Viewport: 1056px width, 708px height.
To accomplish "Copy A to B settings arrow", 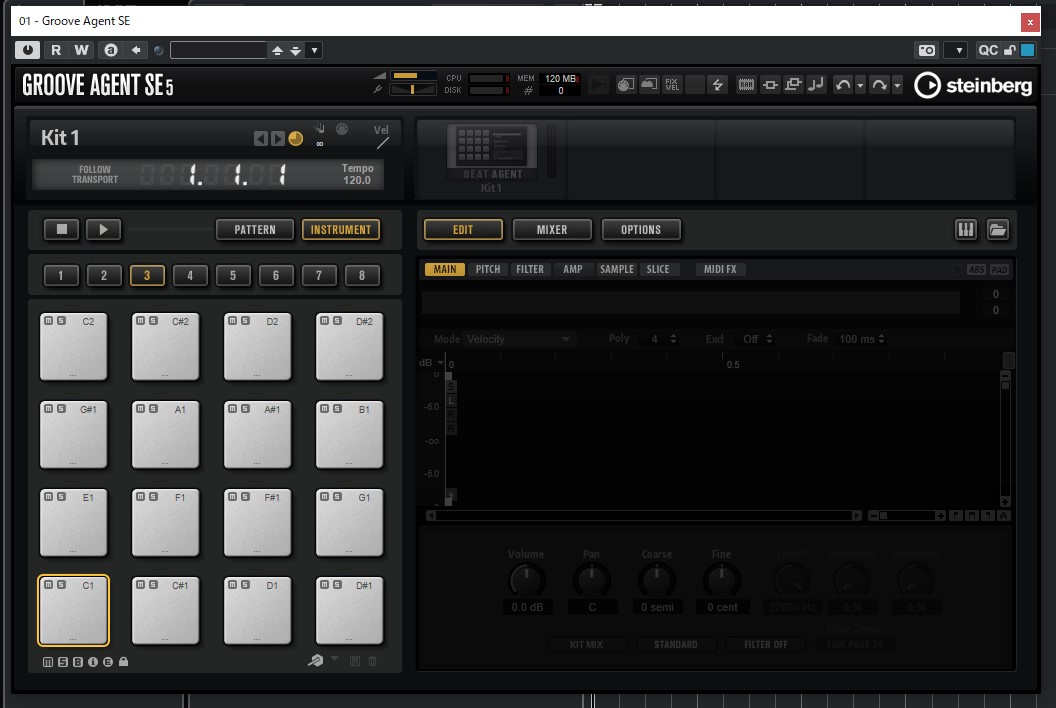I will 136,50.
